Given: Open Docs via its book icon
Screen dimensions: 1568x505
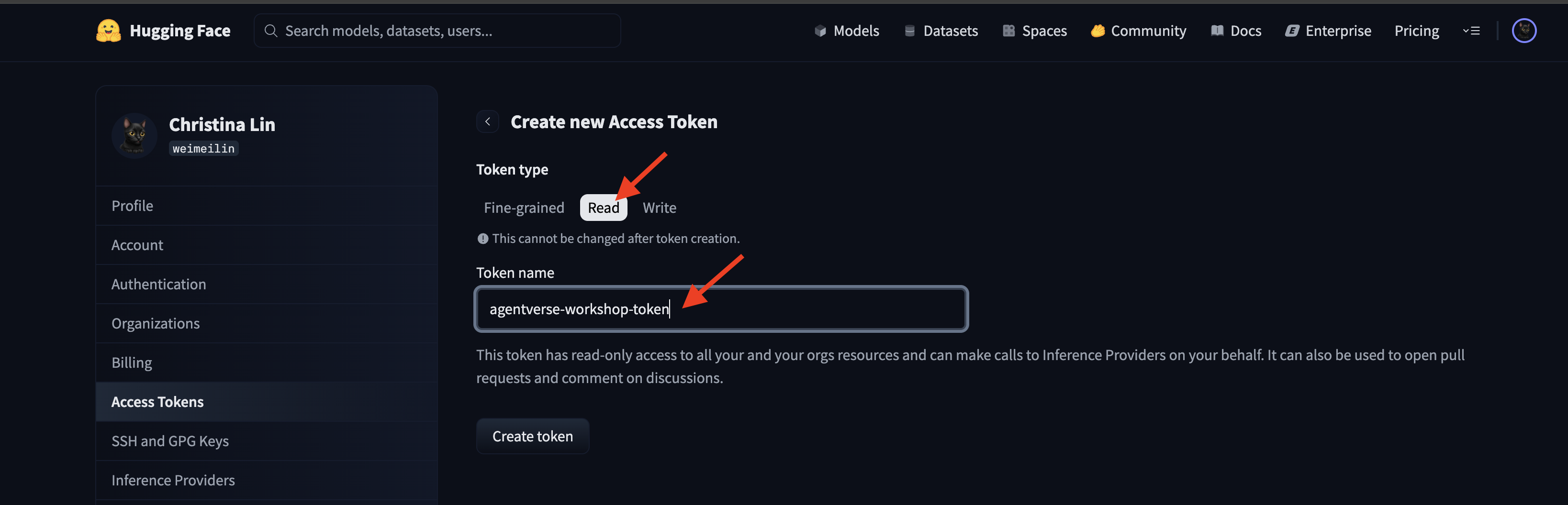Looking at the screenshot, I should (x=1217, y=31).
